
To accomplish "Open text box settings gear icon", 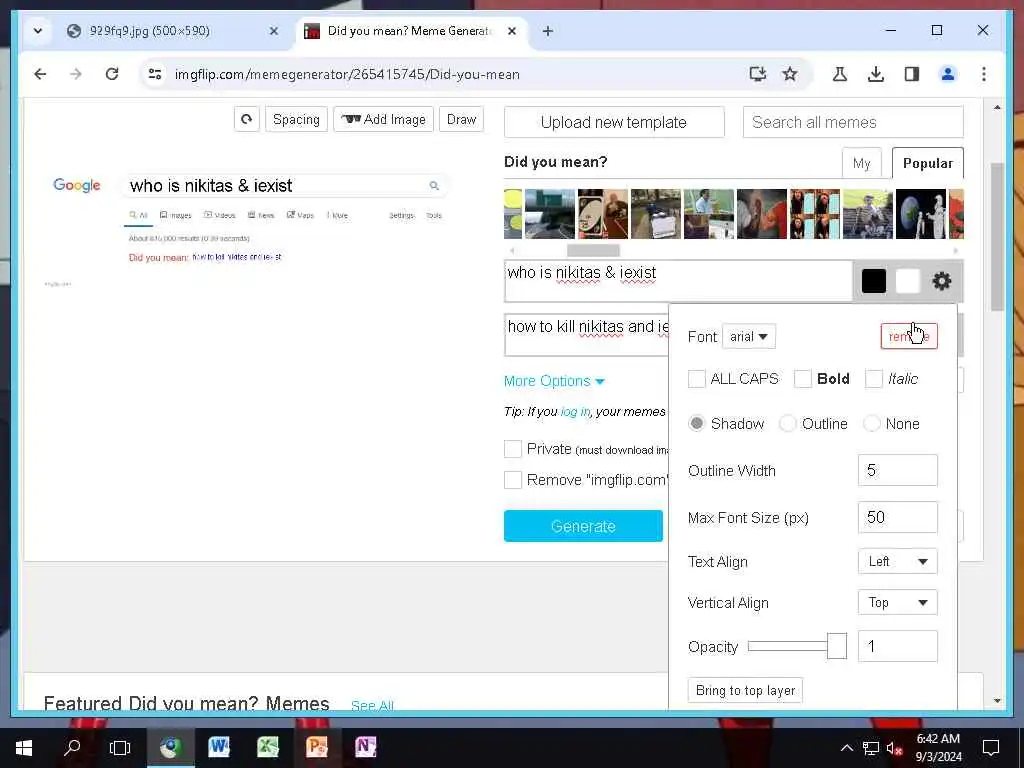I will pos(942,281).
